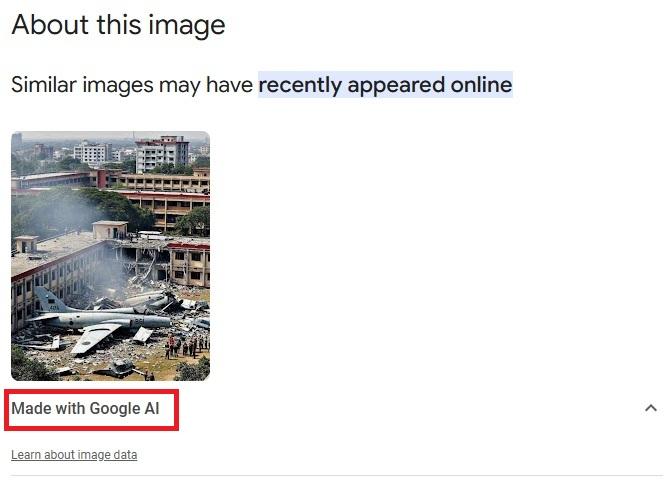Screen dimensions: 668x483
Task: Open the Learn about image data link
Action: pos(74,455)
